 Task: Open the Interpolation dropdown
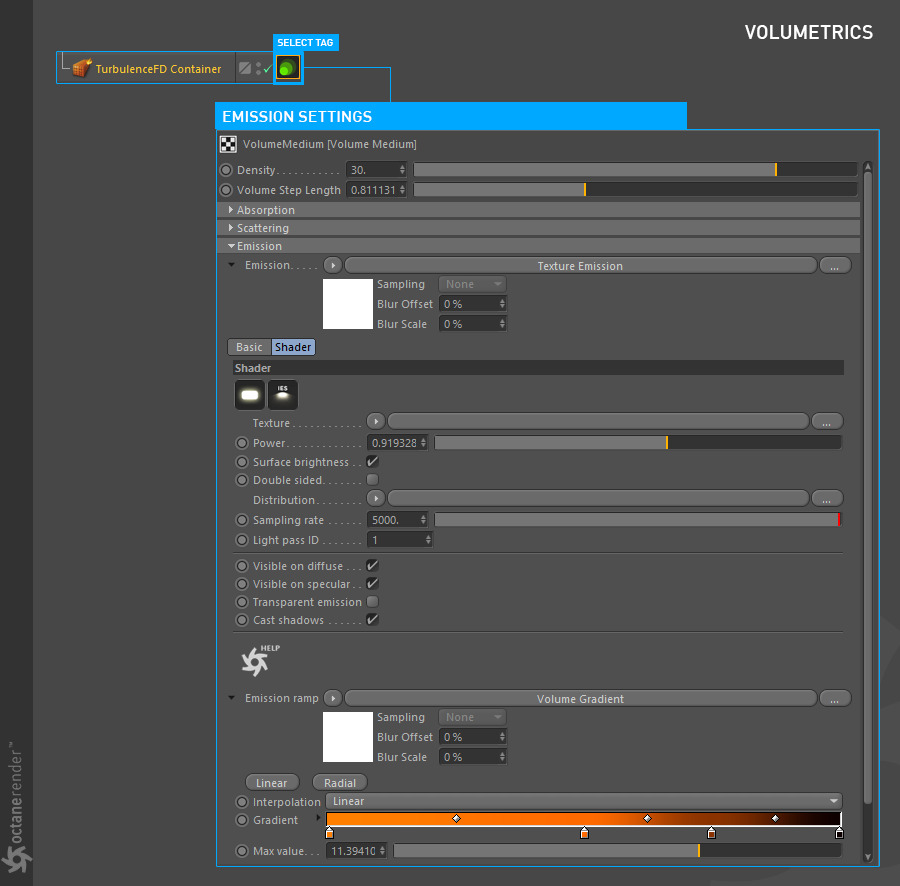(x=584, y=801)
